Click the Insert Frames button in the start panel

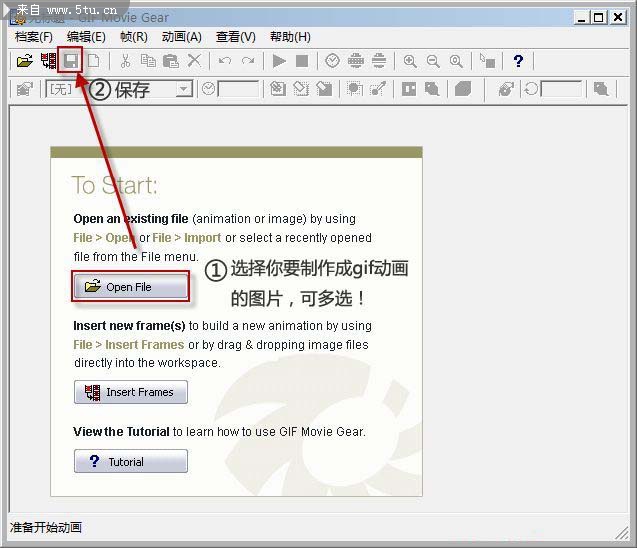(131, 392)
